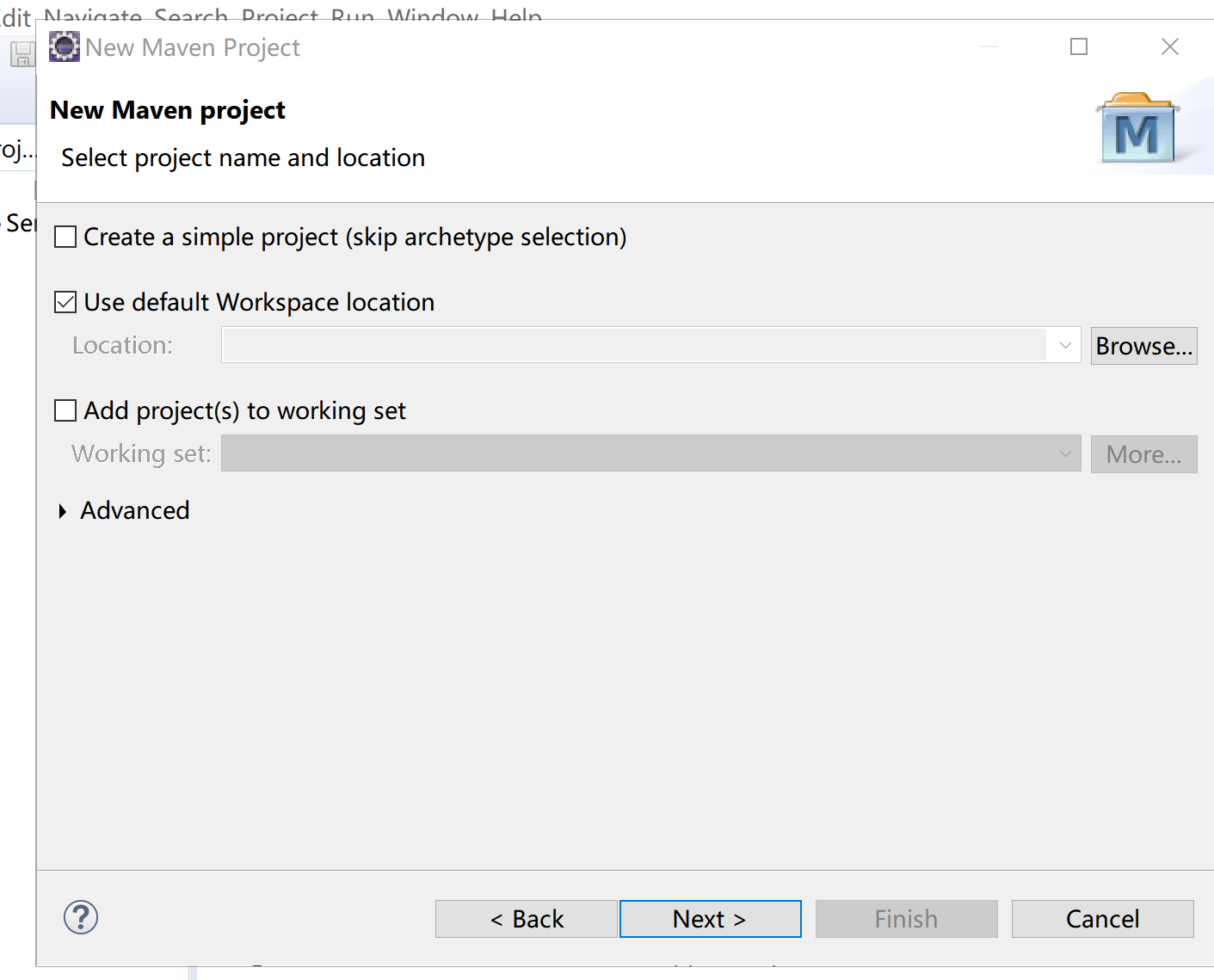This screenshot has height=980, width=1214.
Task: Expand the Advanced section
Action: pos(63,511)
